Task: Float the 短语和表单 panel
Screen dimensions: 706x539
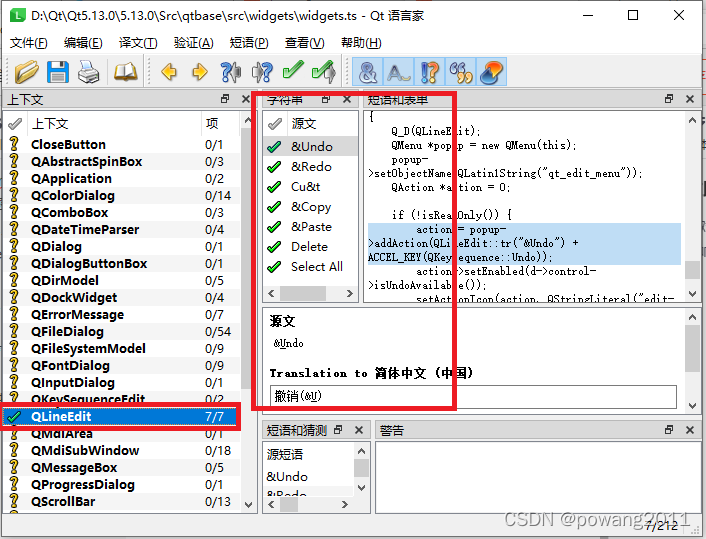Action: pos(669,99)
